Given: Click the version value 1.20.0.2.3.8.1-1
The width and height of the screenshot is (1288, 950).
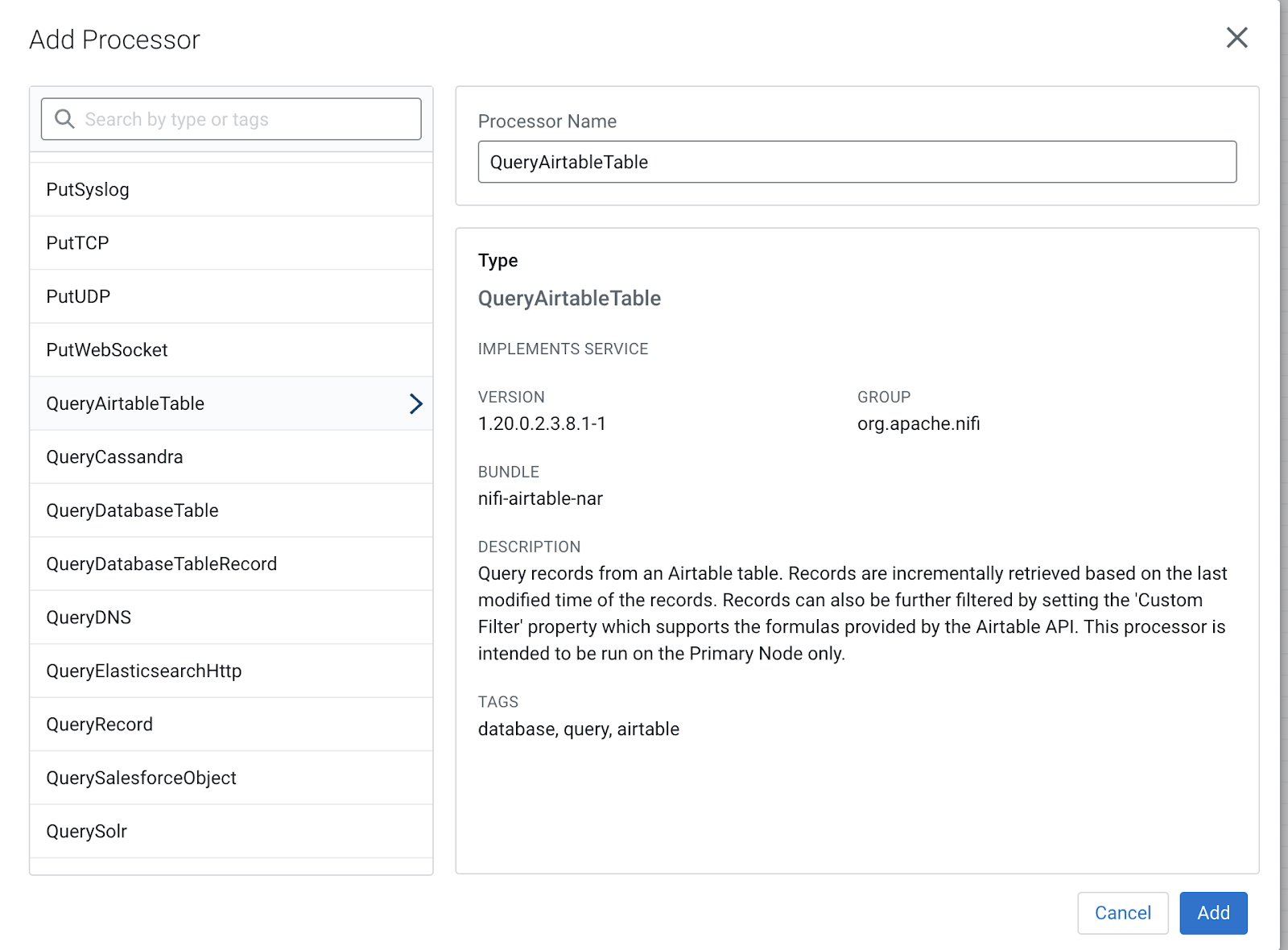Looking at the screenshot, I should [x=542, y=423].
